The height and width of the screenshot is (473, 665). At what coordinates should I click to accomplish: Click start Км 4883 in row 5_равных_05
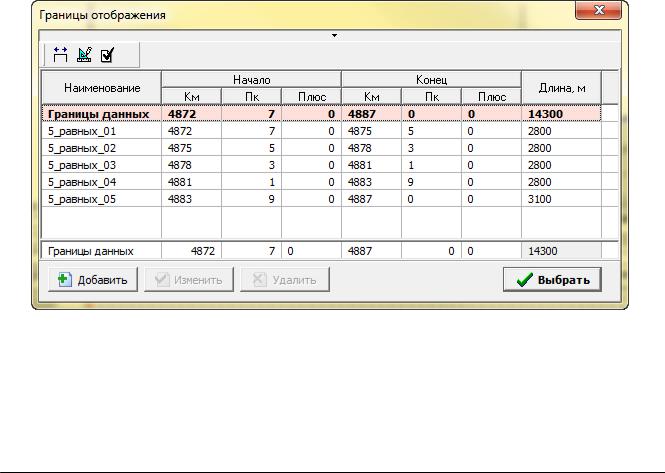tap(192, 199)
